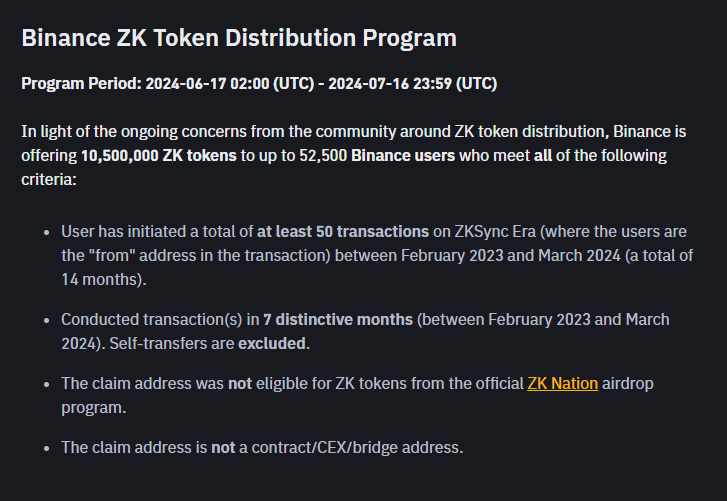Click the end date 2024-07-16 23:59 (UTC)
The height and width of the screenshot is (501, 727).
point(413,83)
